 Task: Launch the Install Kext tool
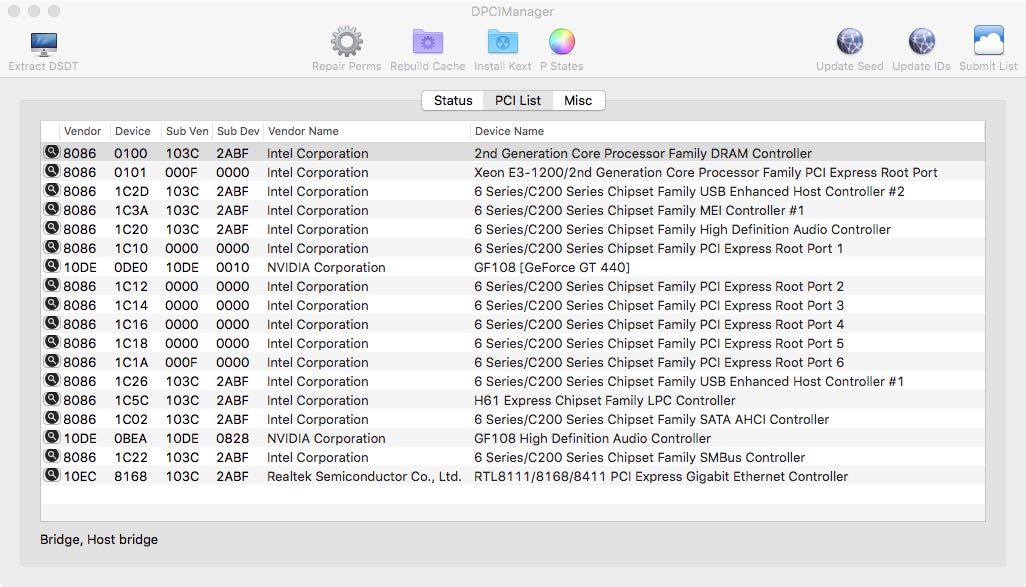point(503,50)
